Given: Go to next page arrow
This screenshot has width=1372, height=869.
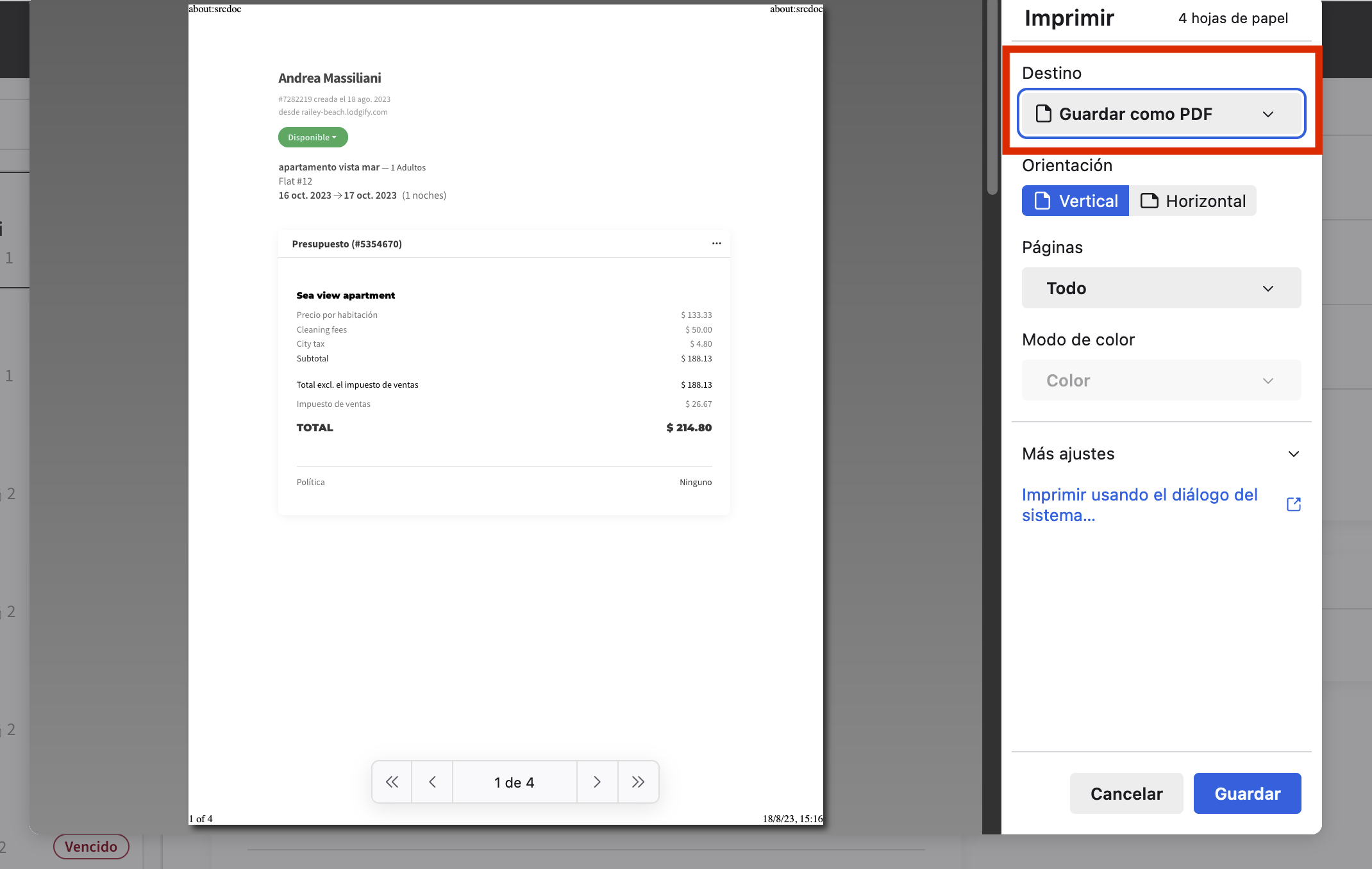Looking at the screenshot, I should pyautogui.click(x=597, y=782).
